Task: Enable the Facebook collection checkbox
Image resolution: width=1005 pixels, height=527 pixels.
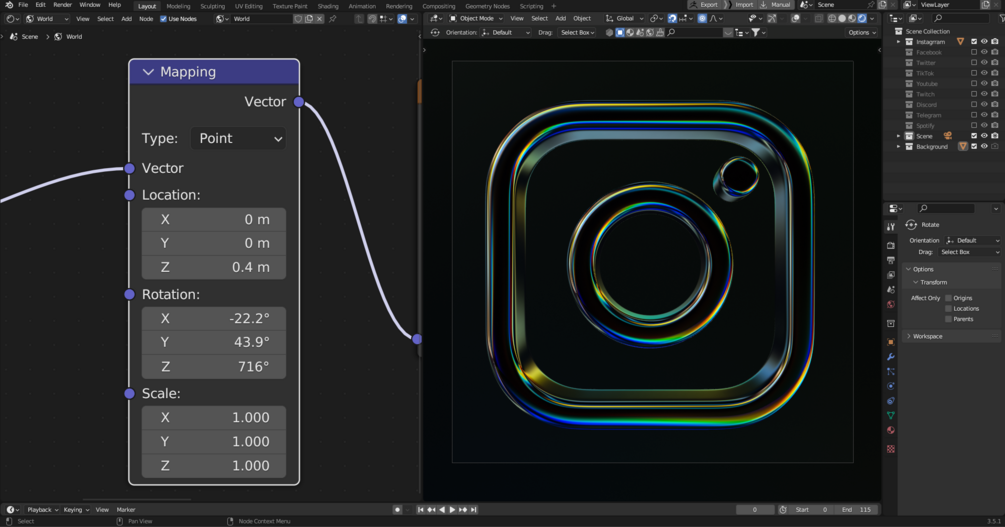Action: click(x=974, y=53)
